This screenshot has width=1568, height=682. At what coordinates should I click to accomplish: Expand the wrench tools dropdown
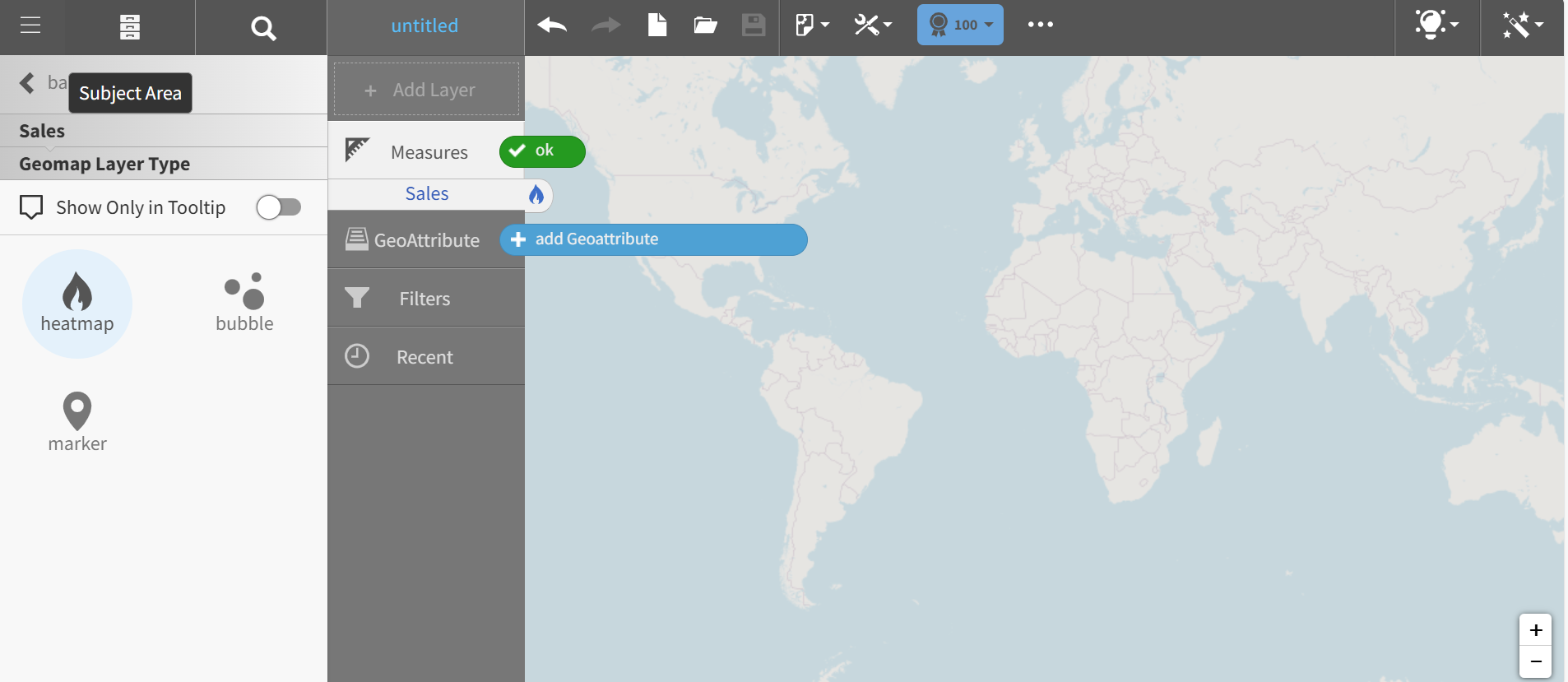tap(872, 26)
